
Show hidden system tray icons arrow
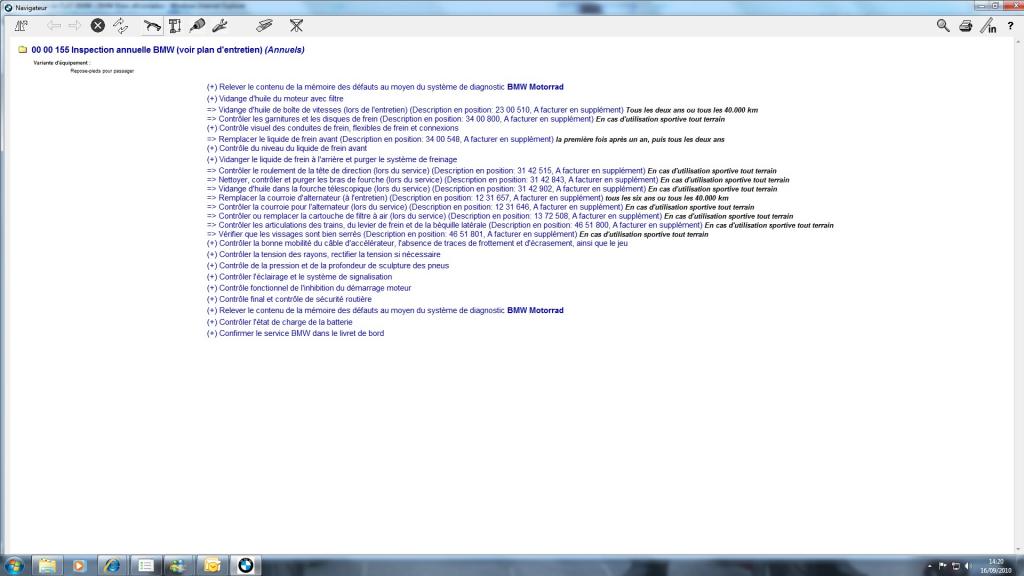930,566
